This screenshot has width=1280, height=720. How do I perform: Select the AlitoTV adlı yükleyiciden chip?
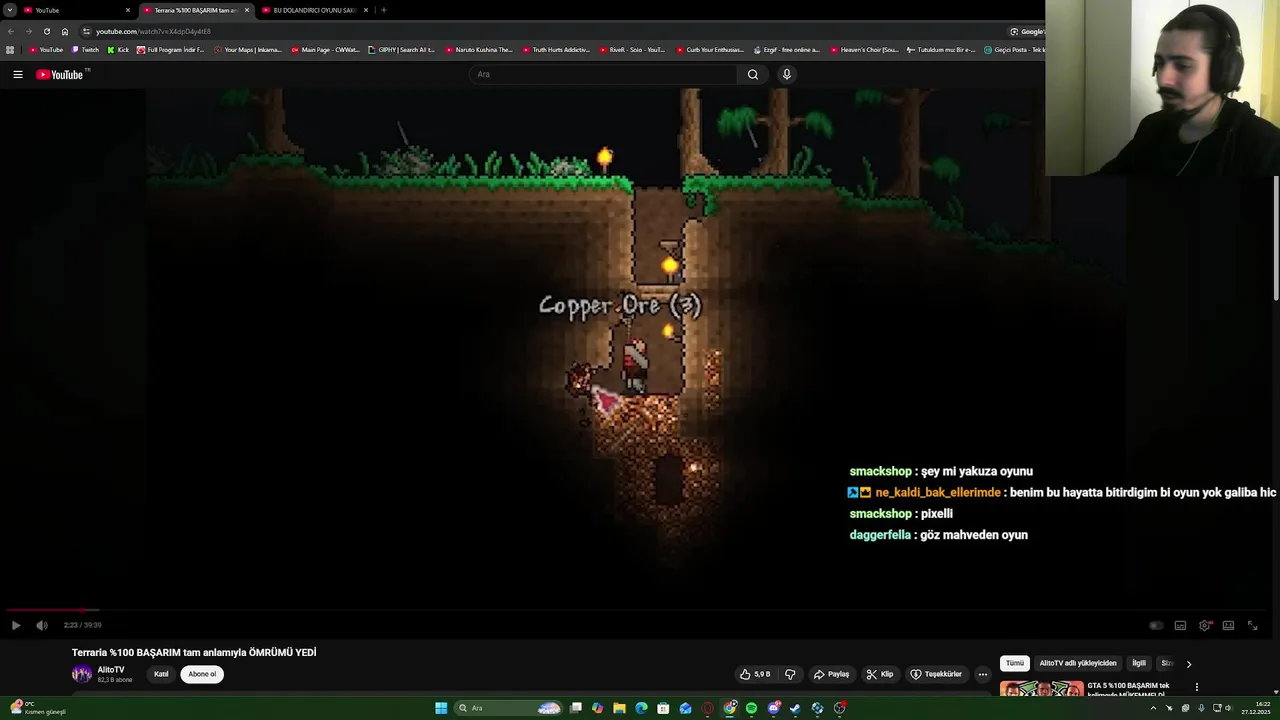1078,663
